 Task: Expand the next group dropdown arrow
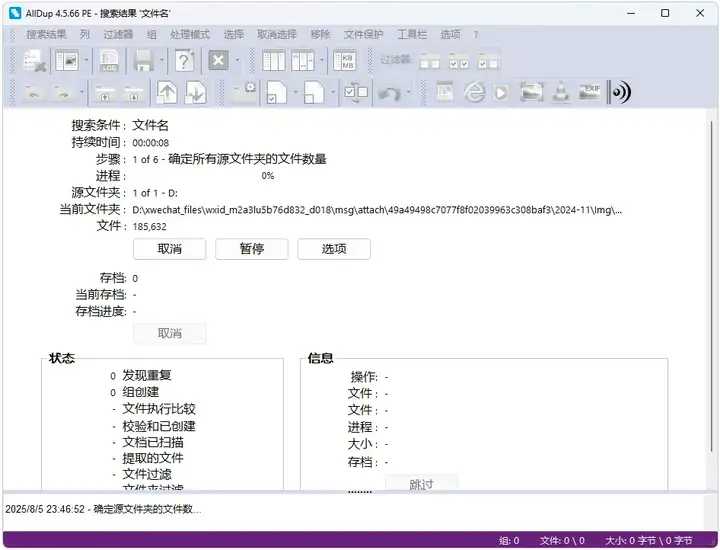(82, 92)
